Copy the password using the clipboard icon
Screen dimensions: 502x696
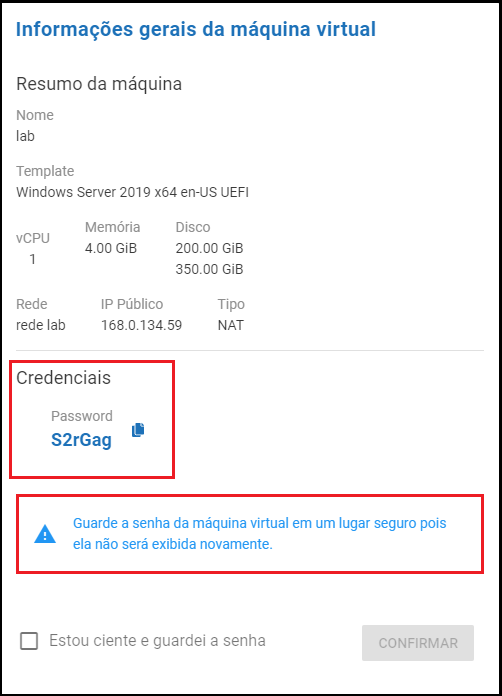(138, 430)
